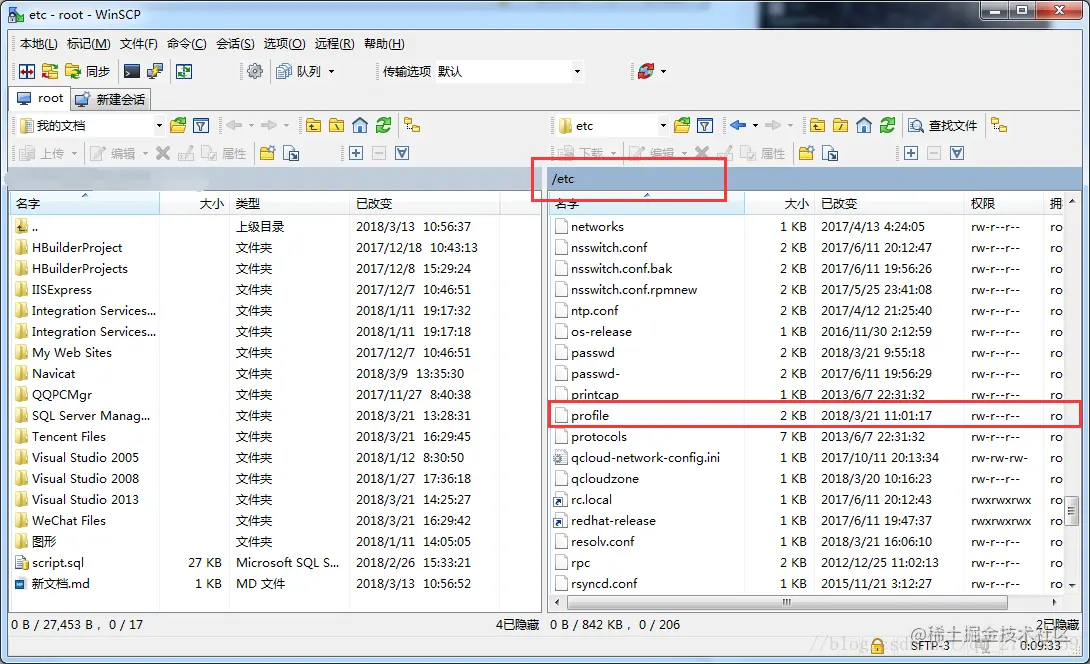Go to home directory on remote panel
This screenshot has height=664, width=1090.
(863, 126)
